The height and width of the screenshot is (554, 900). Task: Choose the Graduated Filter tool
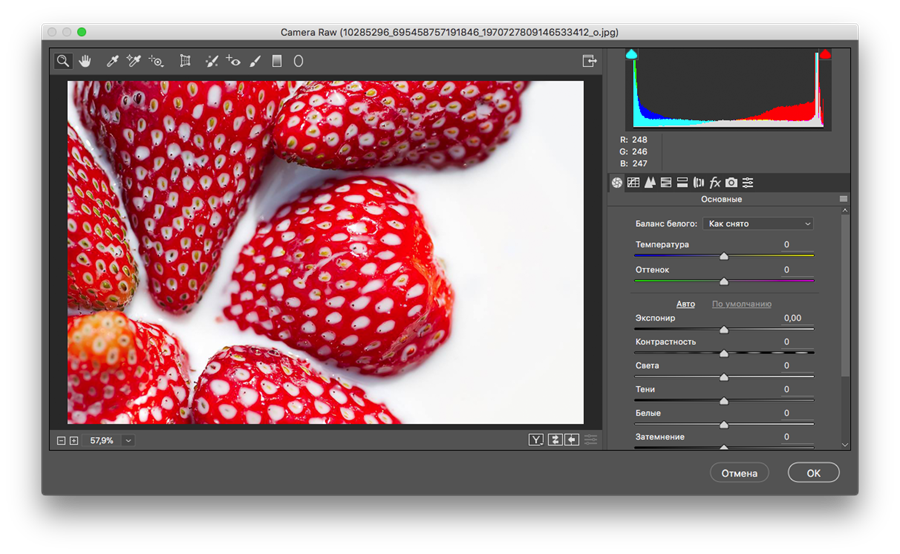pyautogui.click(x=277, y=61)
